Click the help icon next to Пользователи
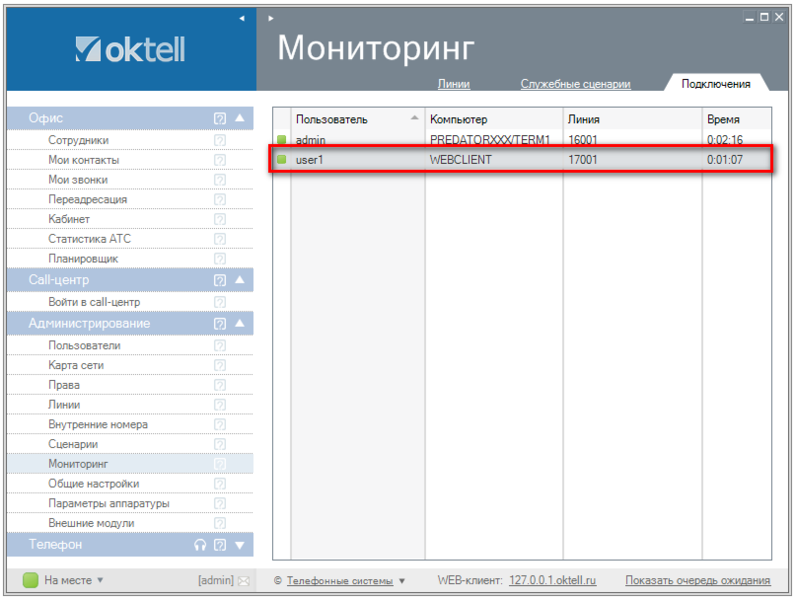 point(220,345)
